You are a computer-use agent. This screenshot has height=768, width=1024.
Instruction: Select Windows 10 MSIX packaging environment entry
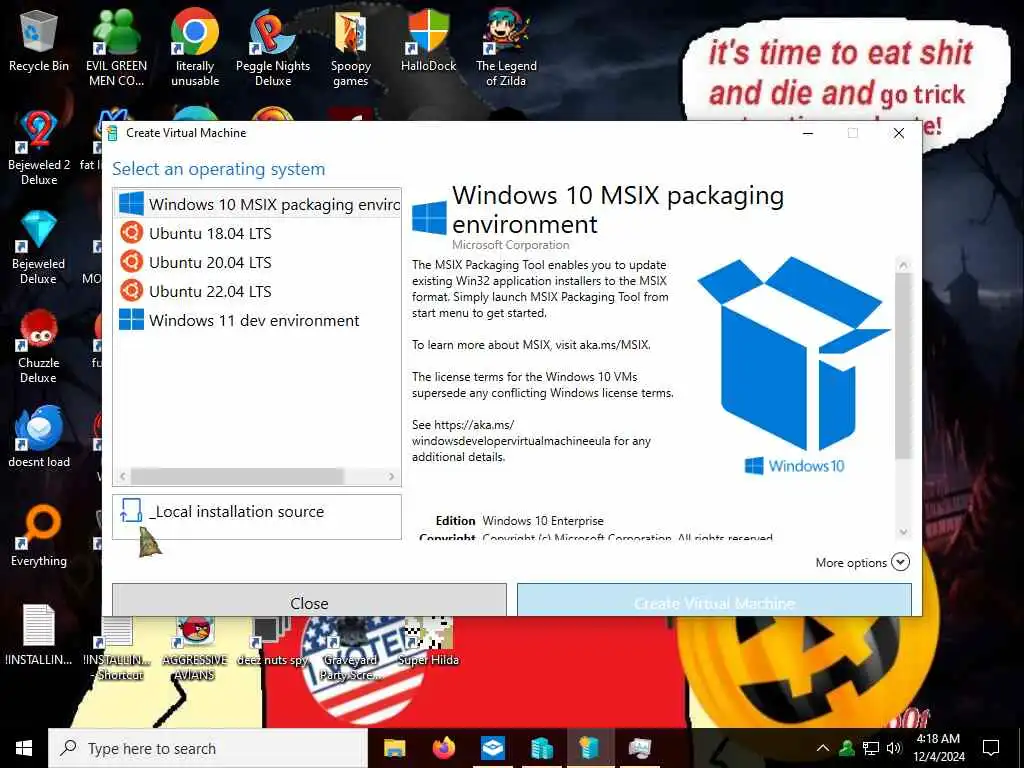[x=257, y=204]
